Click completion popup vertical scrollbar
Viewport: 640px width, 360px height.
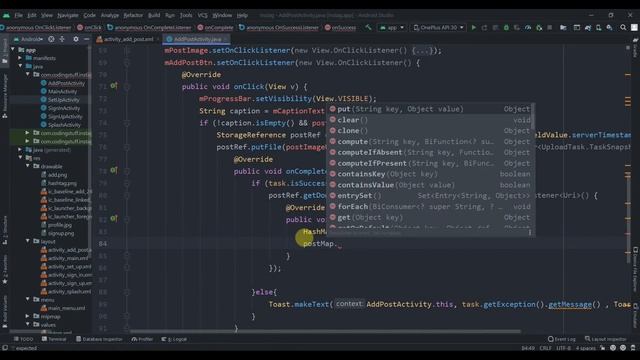tap(533, 116)
